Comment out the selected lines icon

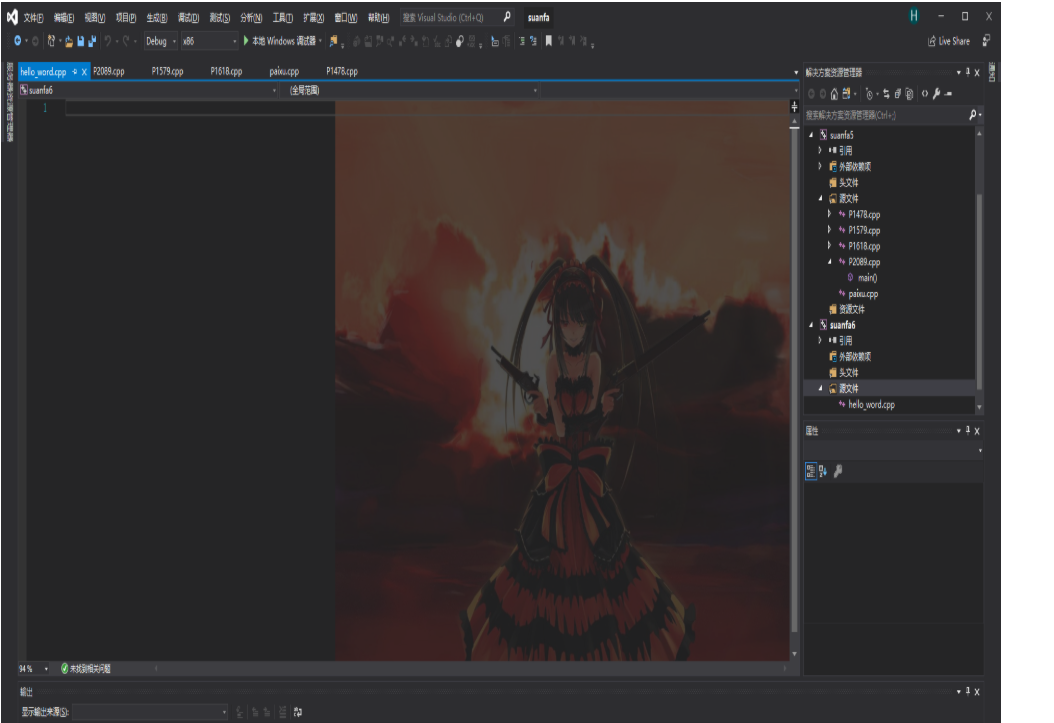pos(522,42)
